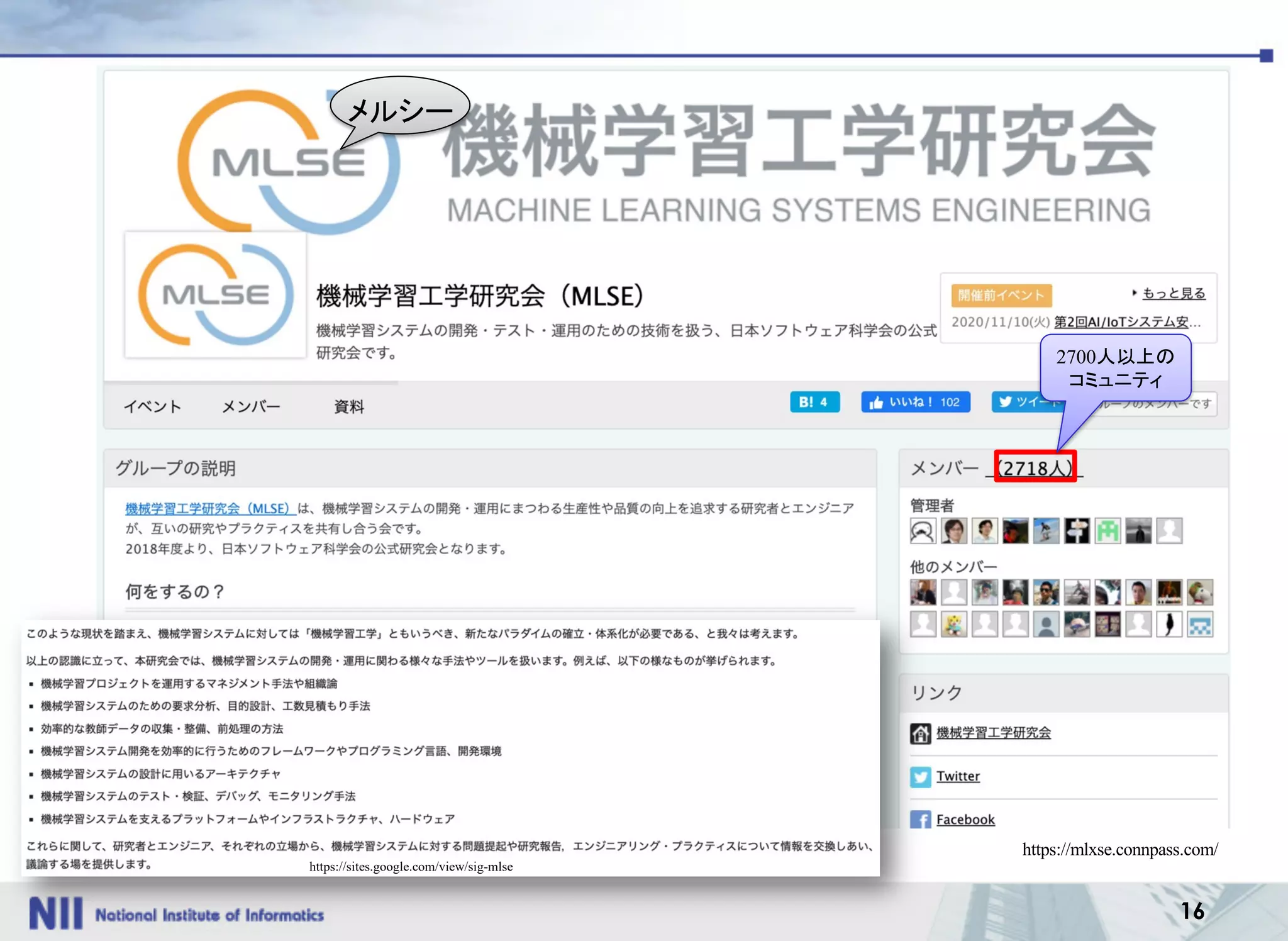Screen dimensions: 1288x941
Task: Click the 何をするの？ heading
Action: pyautogui.click(x=175, y=591)
